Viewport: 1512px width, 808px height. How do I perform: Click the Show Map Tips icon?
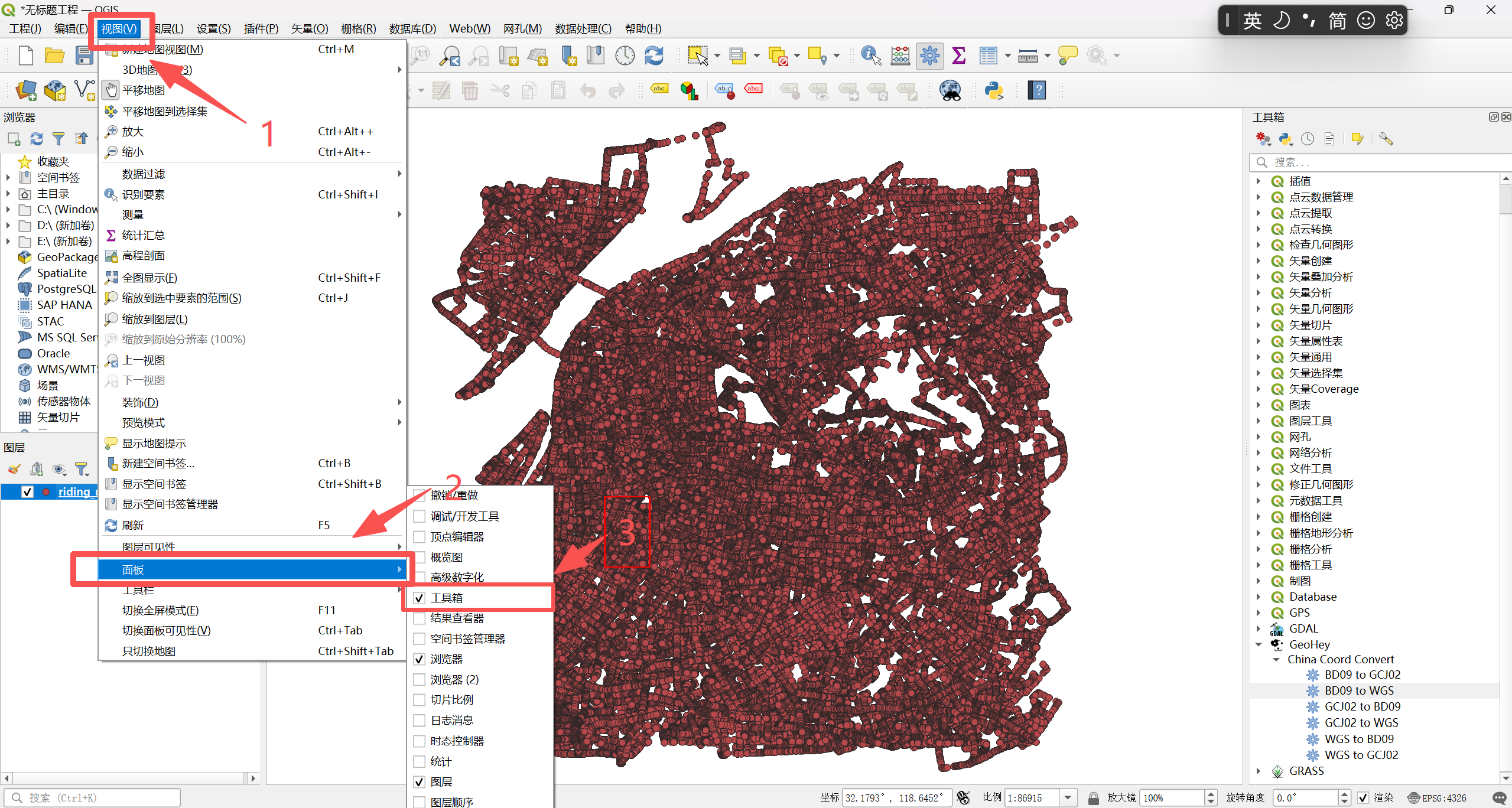coord(1067,56)
